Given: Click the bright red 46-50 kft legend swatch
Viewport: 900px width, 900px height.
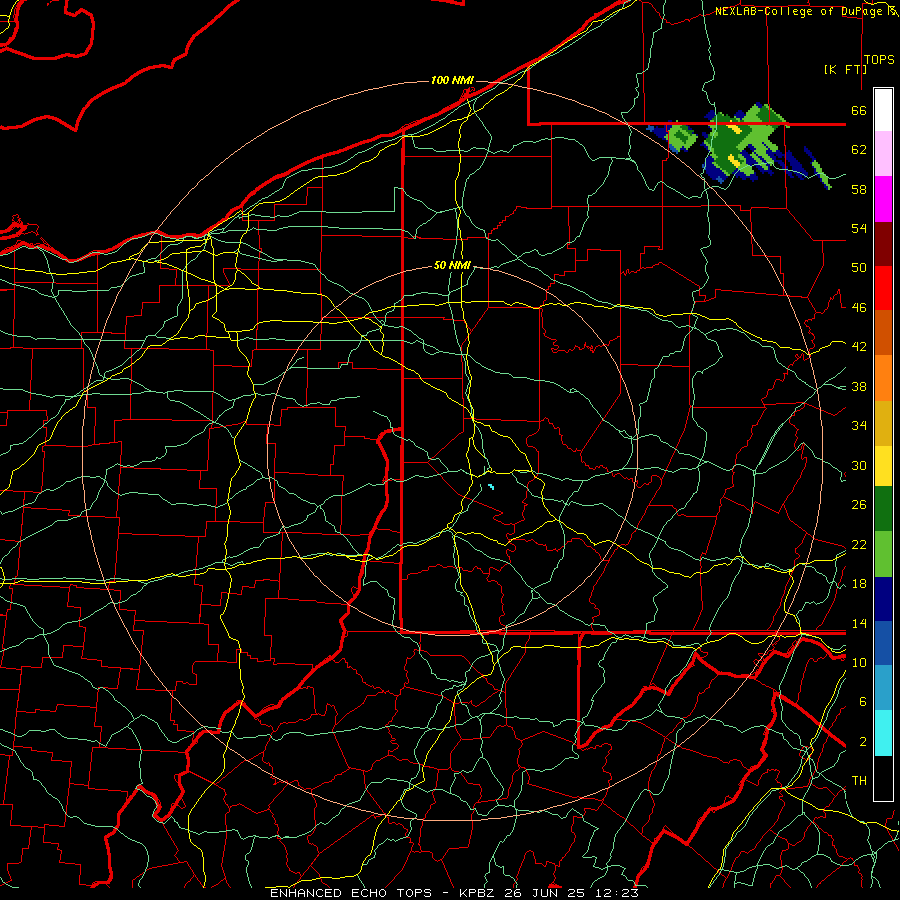Looking at the screenshot, I should point(883,288).
